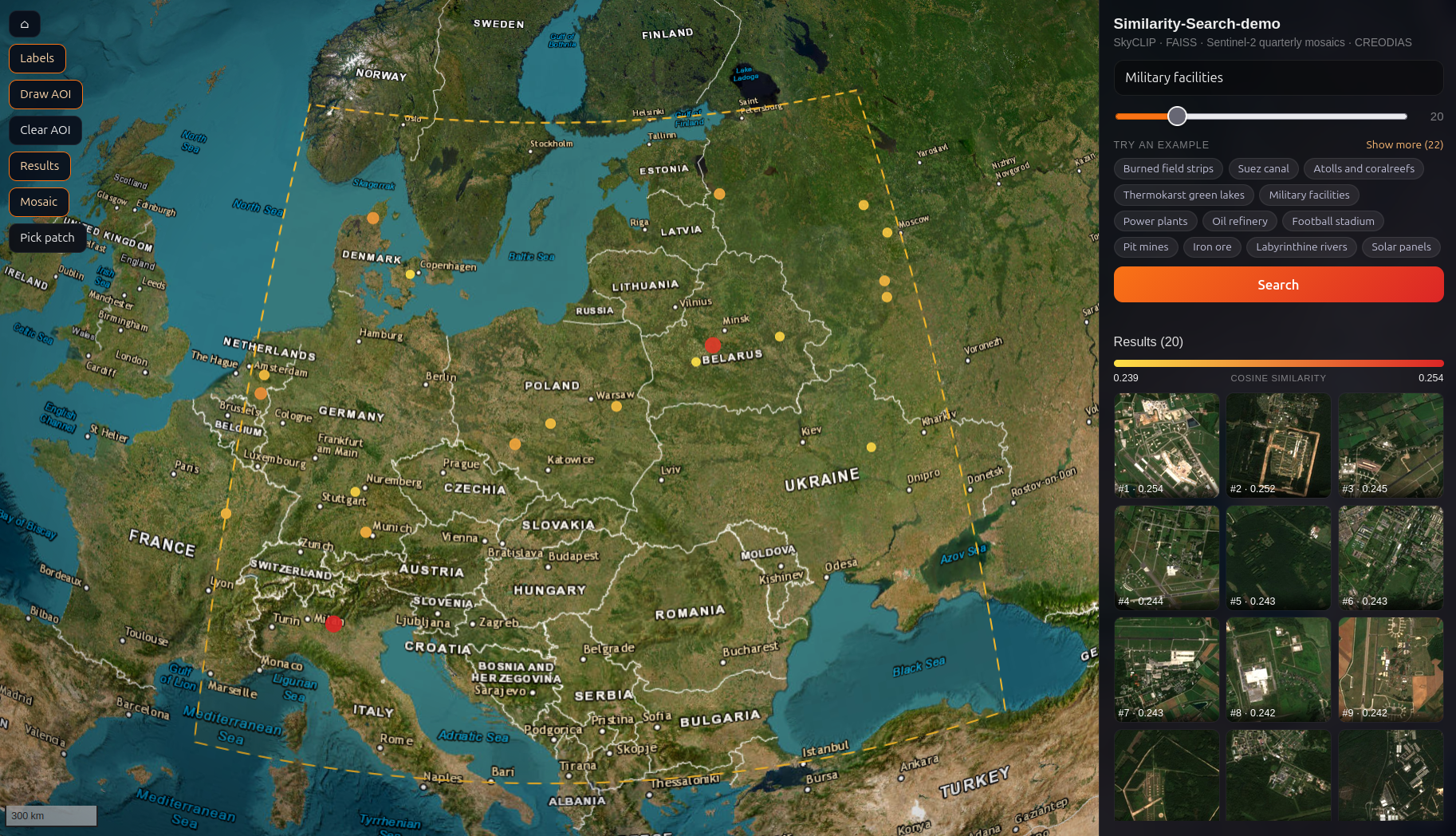Screen dimensions: 1456x836
Task: Choose the Power plants example
Action: (x=1155, y=221)
